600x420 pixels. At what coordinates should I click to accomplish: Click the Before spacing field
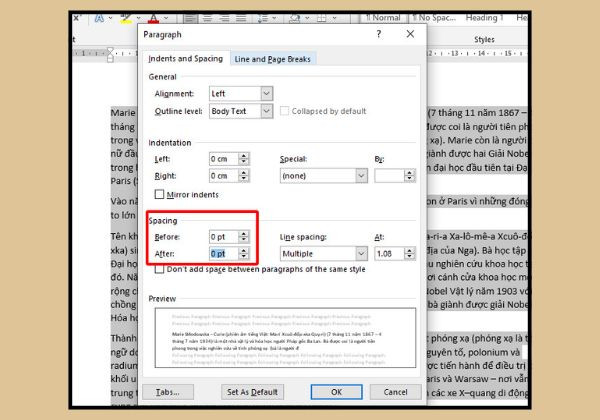[x=224, y=237]
